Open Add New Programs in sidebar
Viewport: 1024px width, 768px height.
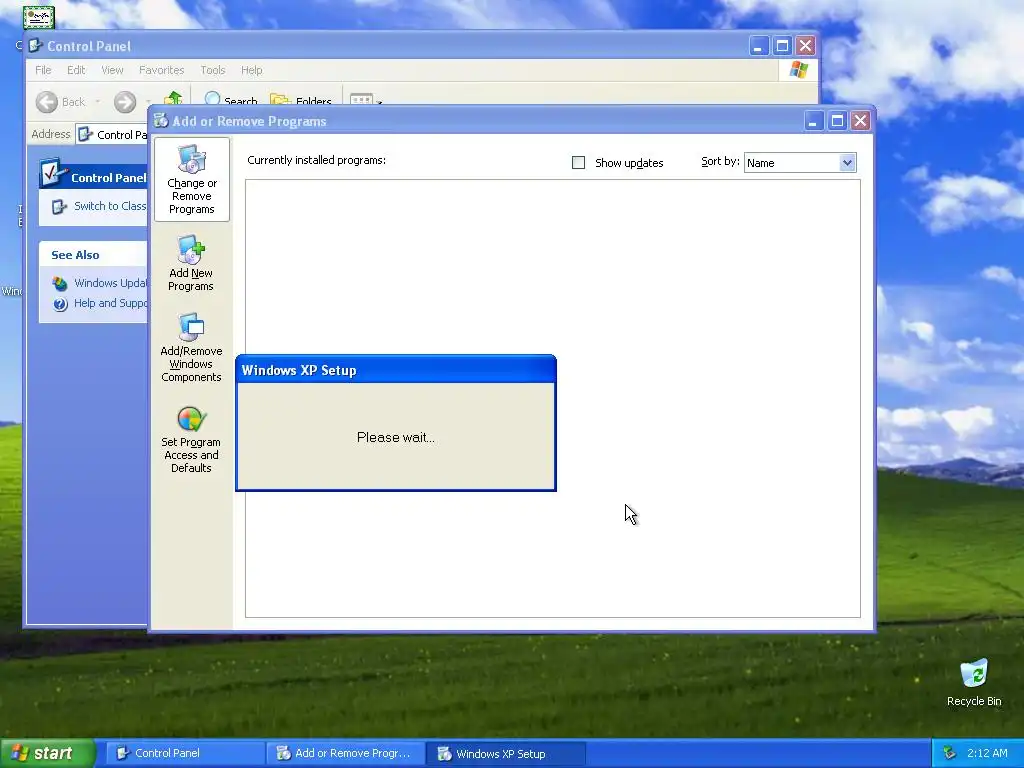pyautogui.click(x=191, y=263)
